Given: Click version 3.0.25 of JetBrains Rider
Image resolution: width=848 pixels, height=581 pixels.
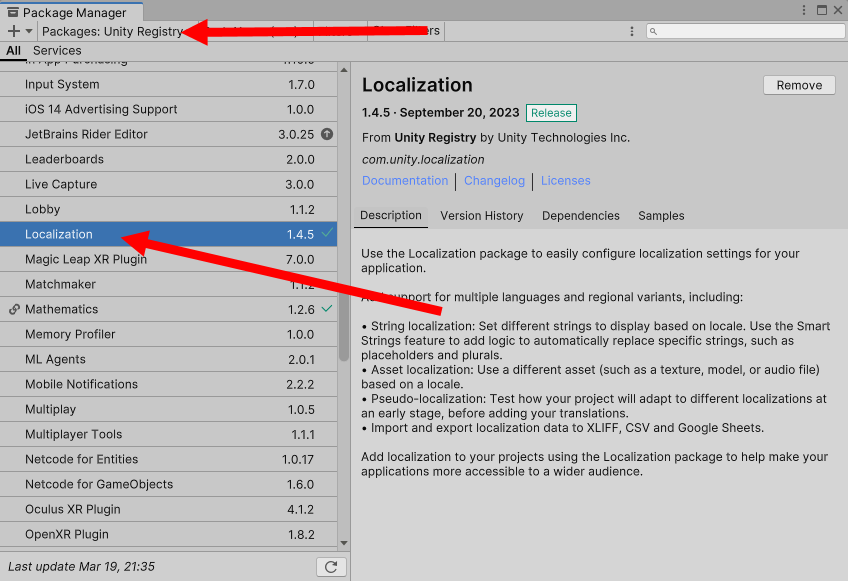Looking at the screenshot, I should click(296, 135).
